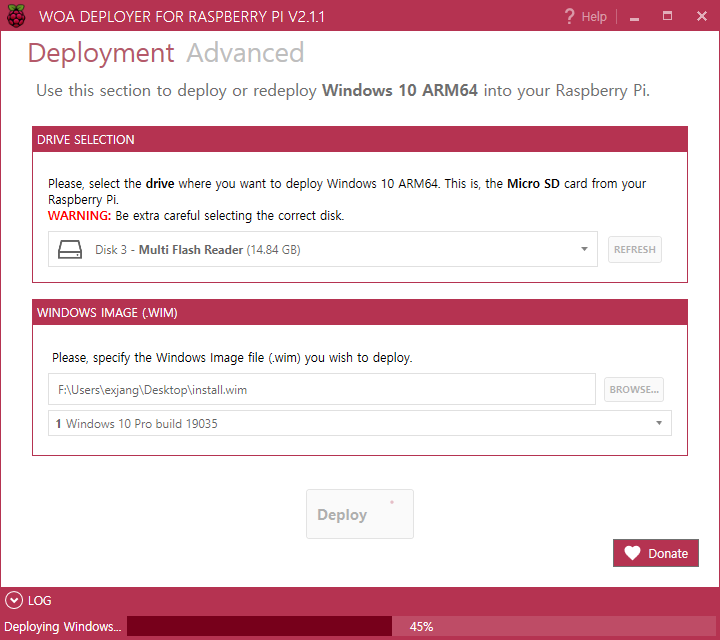Click the Deploy button

(x=360, y=514)
